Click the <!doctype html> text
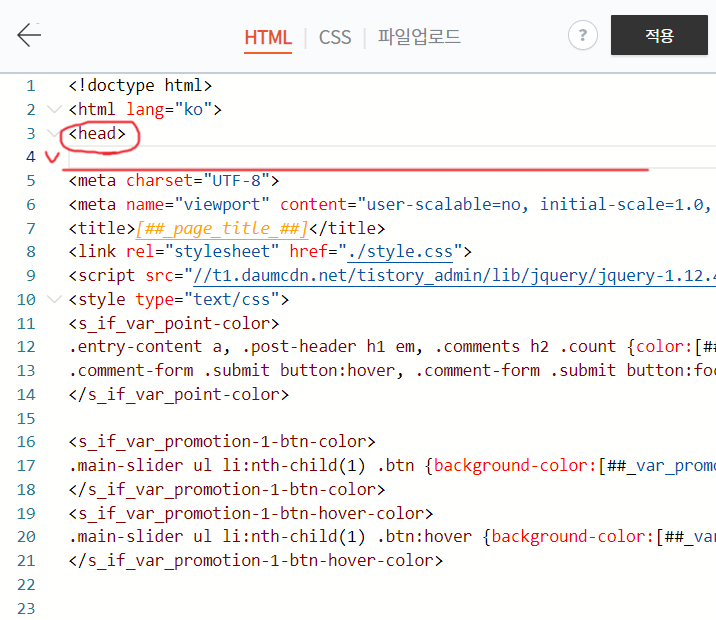The image size is (716, 620). 140,85
